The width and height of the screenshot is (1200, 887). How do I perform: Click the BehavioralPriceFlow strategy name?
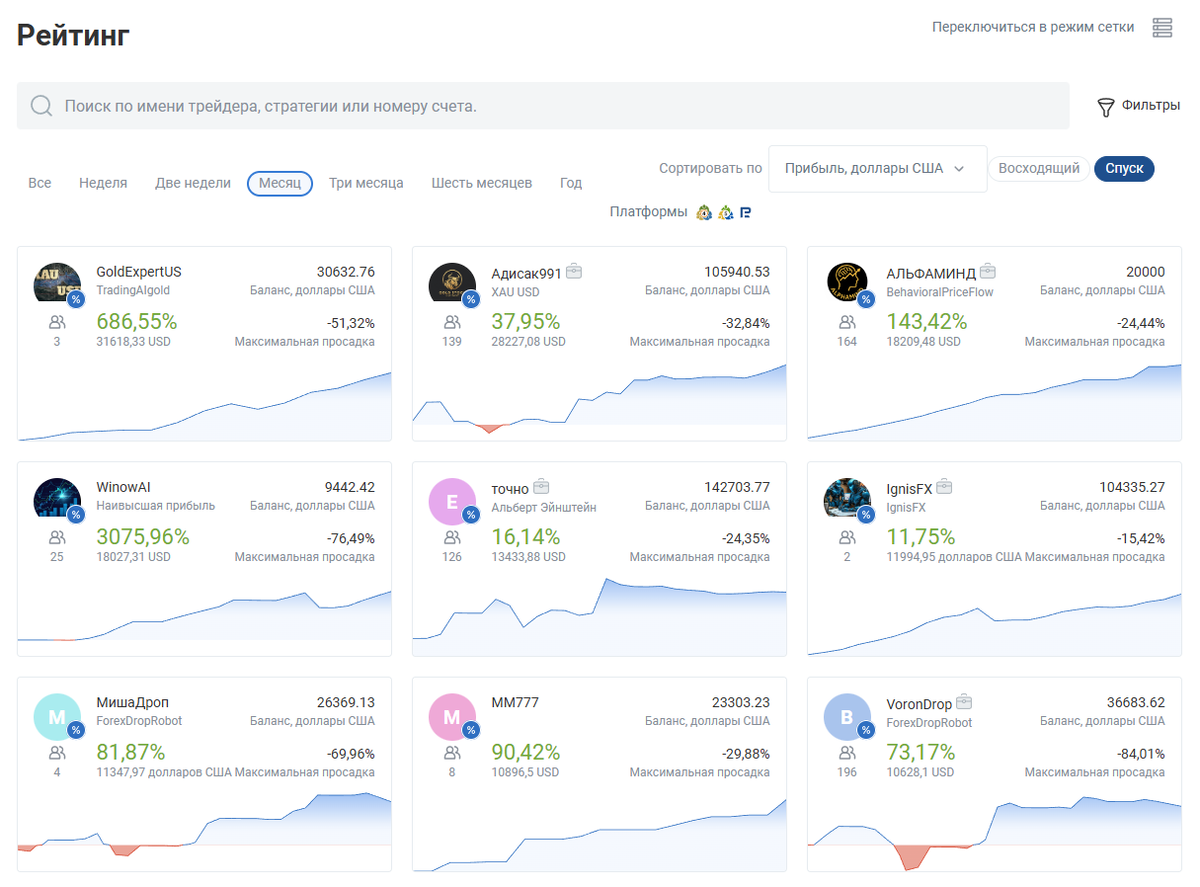click(x=940, y=292)
